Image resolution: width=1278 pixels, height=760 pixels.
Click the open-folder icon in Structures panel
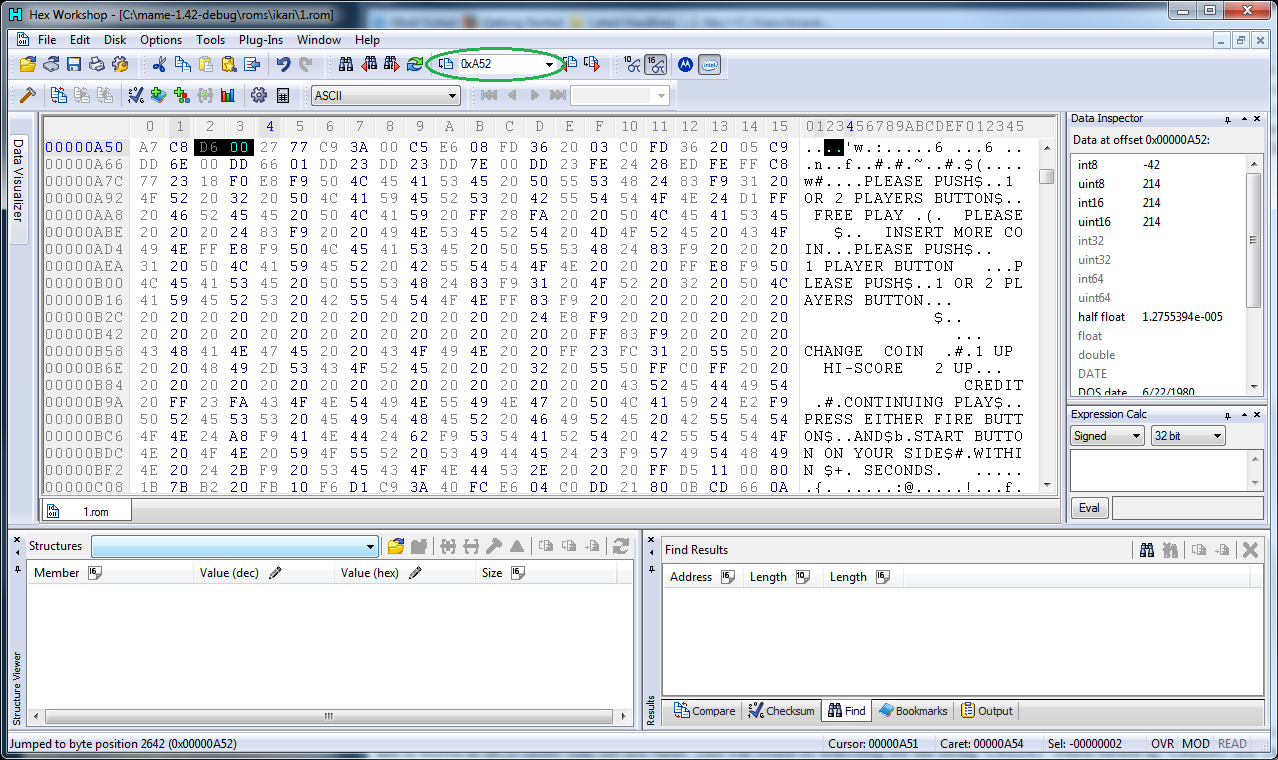click(396, 546)
